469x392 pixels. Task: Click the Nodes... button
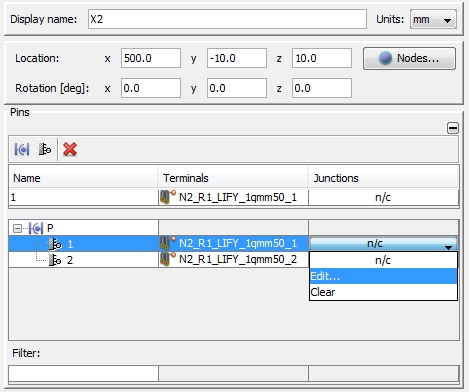pos(409,58)
